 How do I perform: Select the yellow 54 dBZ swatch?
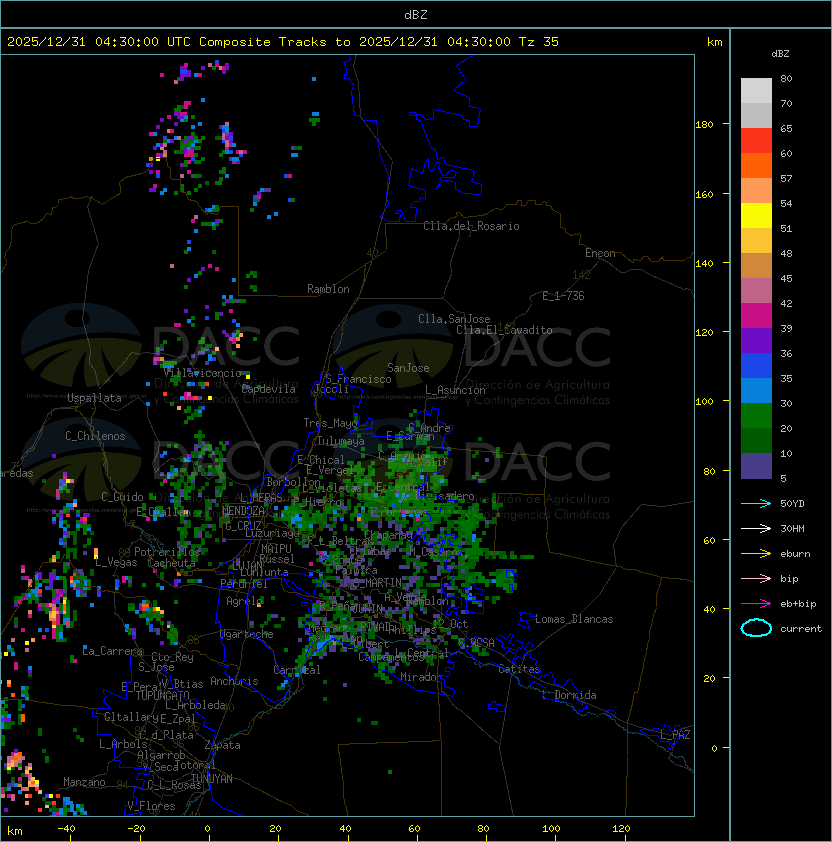(x=756, y=215)
